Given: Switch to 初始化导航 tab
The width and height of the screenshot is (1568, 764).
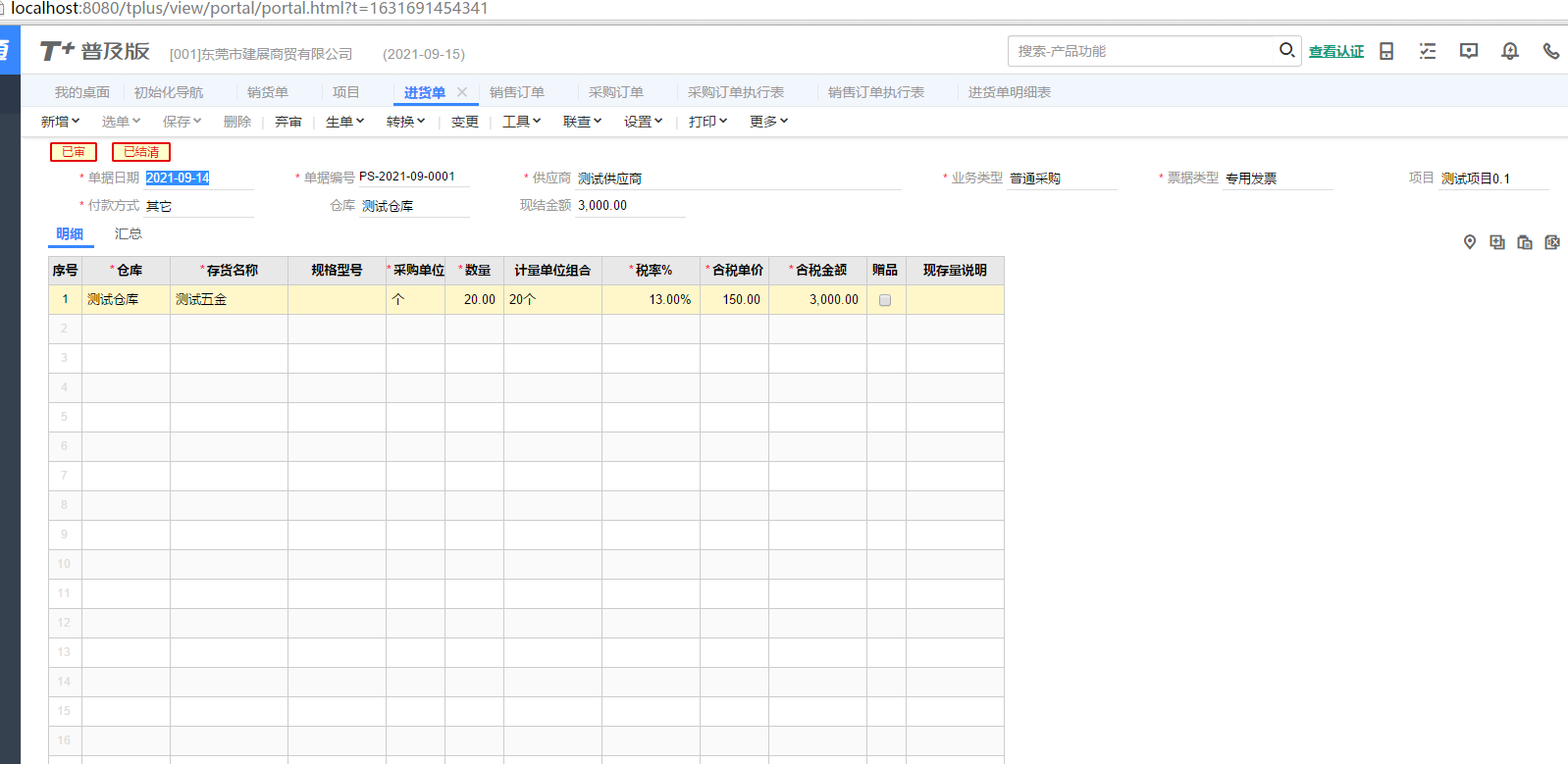Looking at the screenshot, I should coord(169,92).
